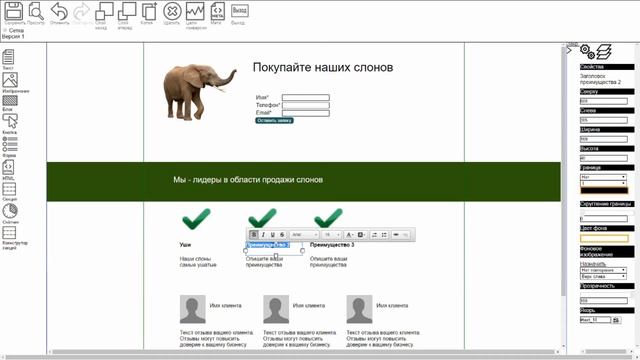This screenshot has height=360, width=640.
Task: Add a Form element from the left sidebar
Action: click(x=10, y=144)
